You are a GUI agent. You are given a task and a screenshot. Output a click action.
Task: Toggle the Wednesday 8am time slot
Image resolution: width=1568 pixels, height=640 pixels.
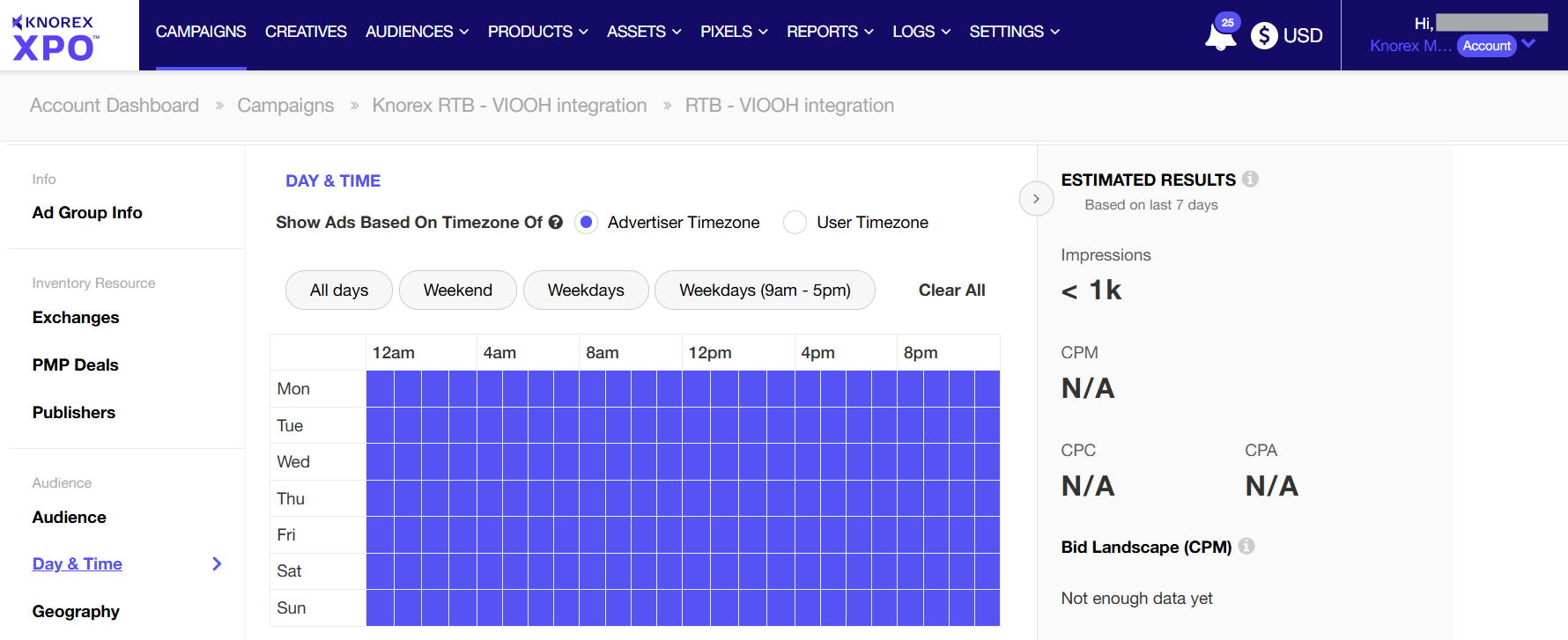tap(593, 461)
